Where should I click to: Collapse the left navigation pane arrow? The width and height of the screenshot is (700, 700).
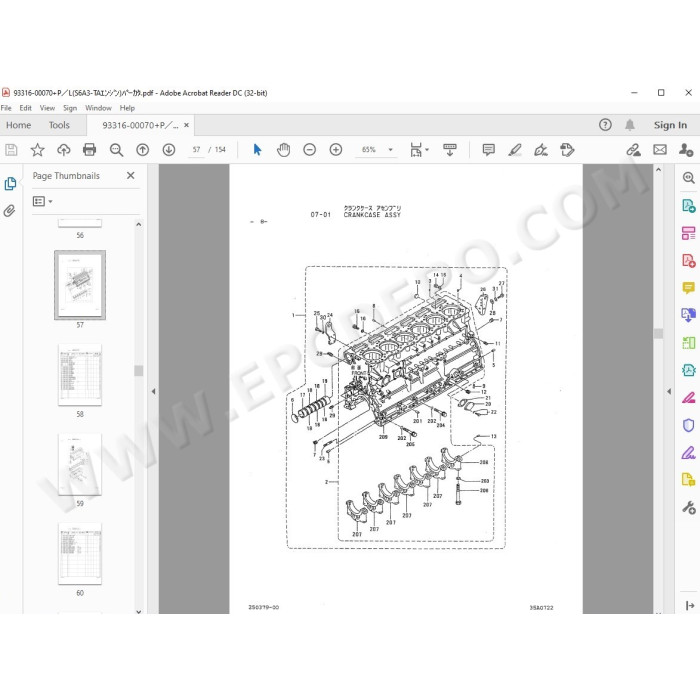[154, 392]
